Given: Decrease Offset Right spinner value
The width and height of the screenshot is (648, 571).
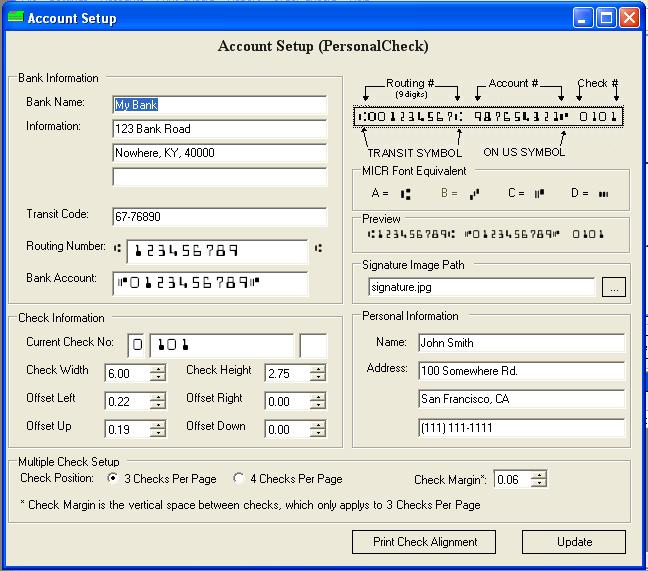Looking at the screenshot, I should click(318, 405).
